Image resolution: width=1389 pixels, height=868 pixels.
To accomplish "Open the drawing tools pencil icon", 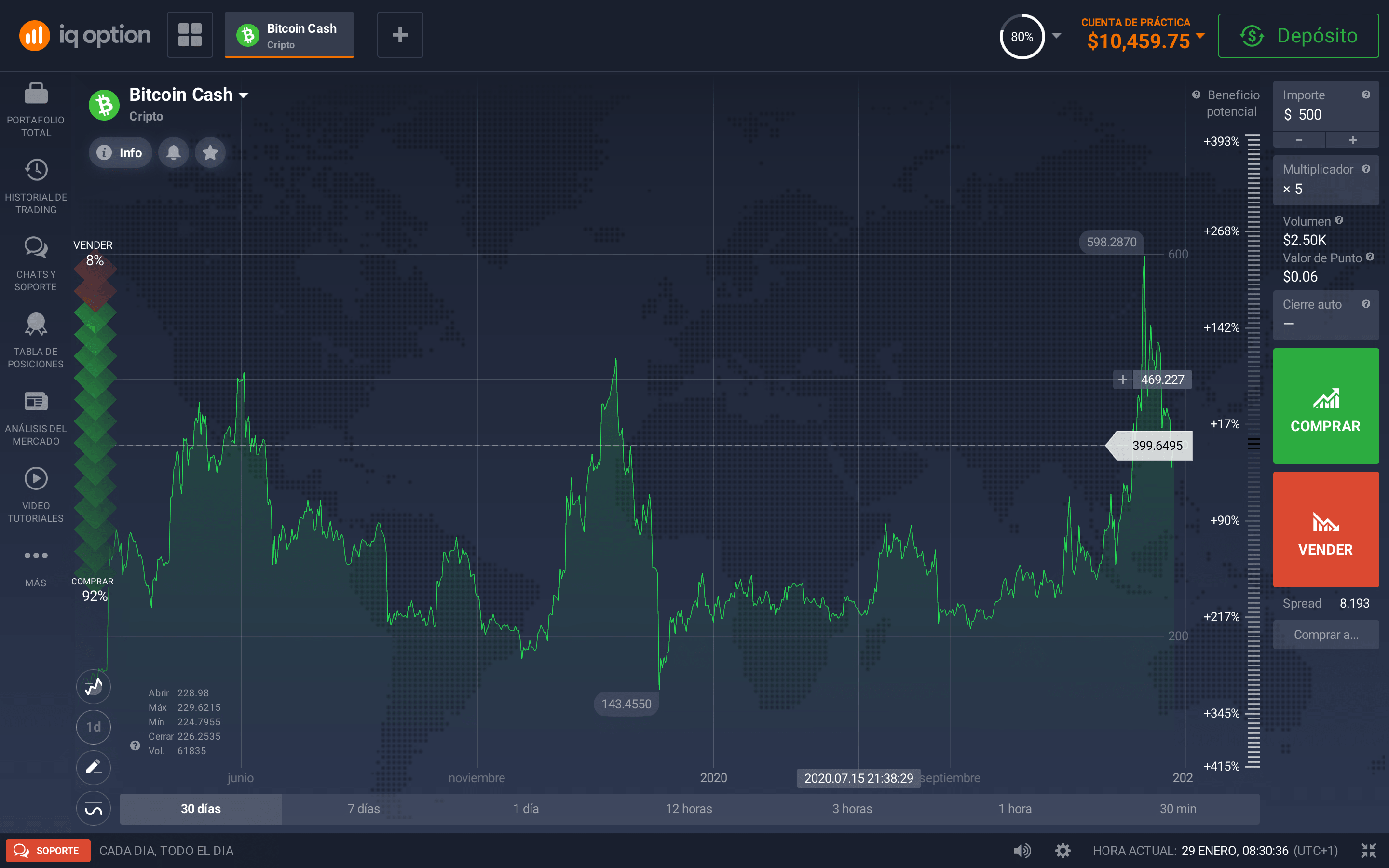I will pyautogui.click(x=94, y=768).
